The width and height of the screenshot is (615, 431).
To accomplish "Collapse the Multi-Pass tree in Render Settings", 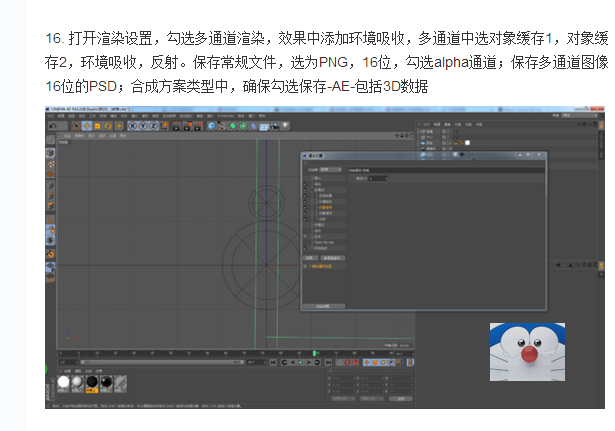I will point(312,190).
